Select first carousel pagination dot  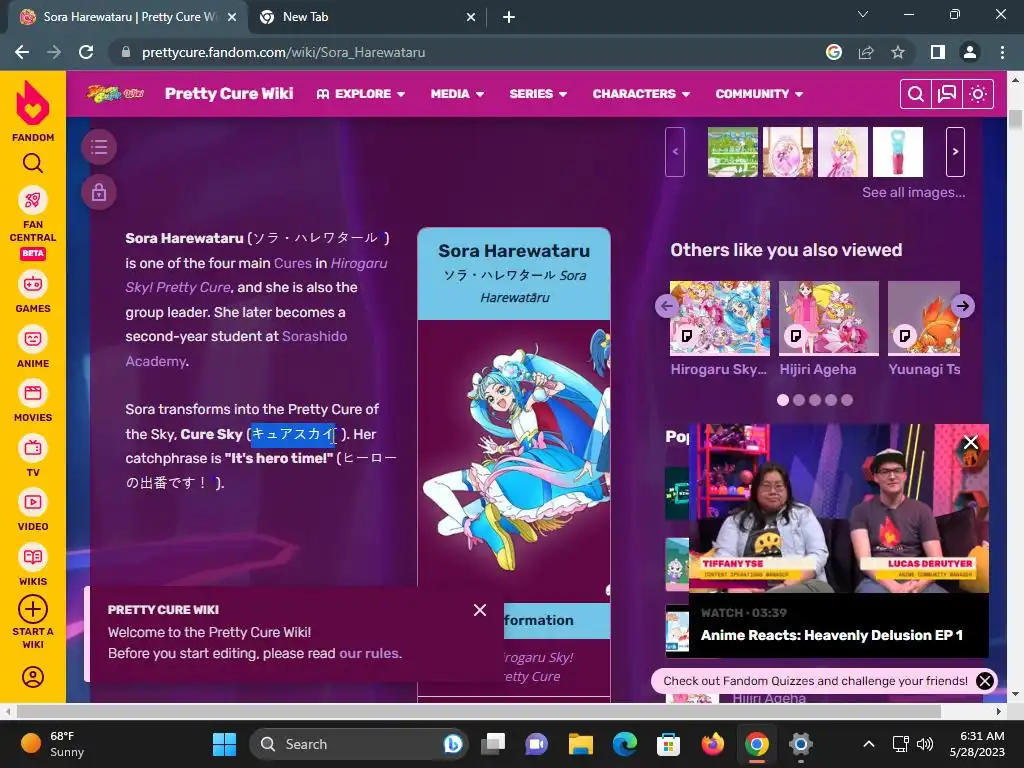click(783, 400)
